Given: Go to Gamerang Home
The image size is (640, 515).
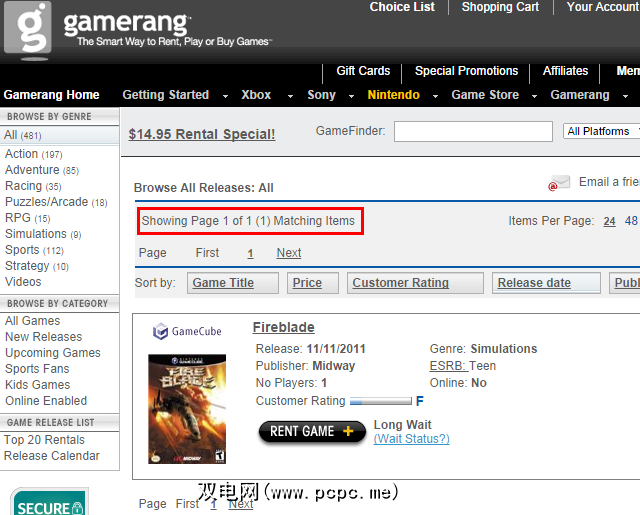Looking at the screenshot, I should point(51,95).
